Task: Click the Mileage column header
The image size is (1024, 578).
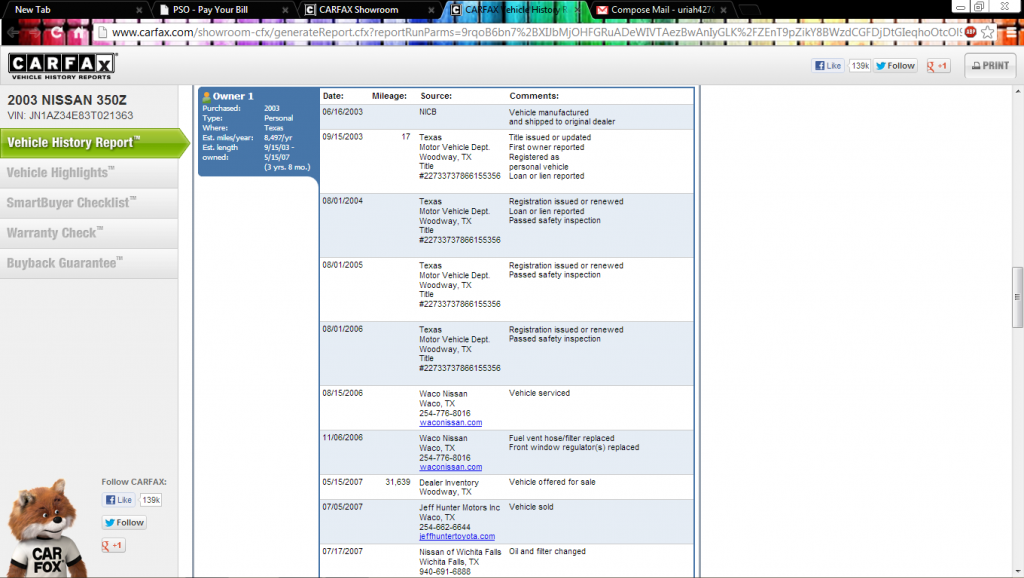Action: 389,96
